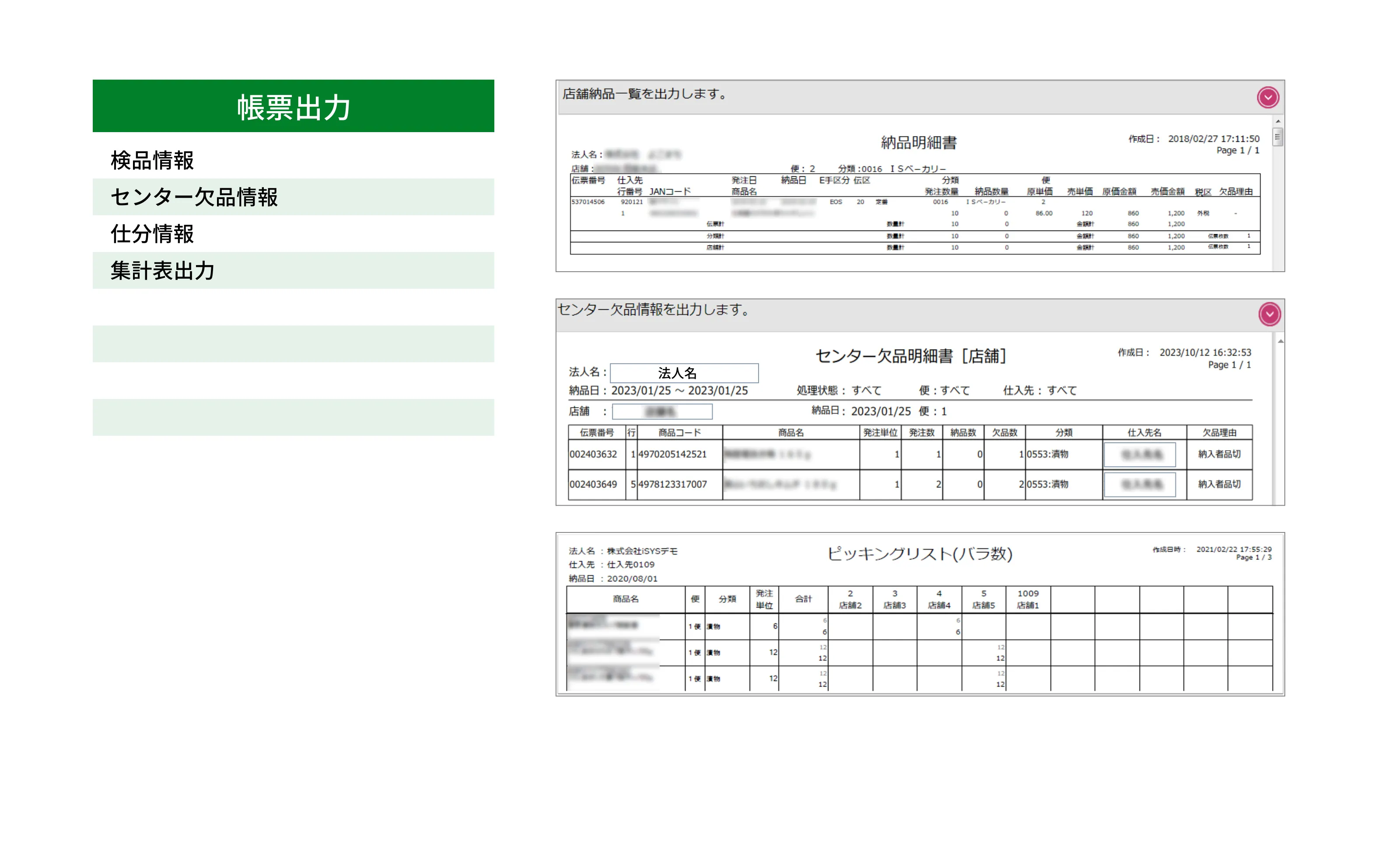Collapse the 店舗納品一覧 panel with pink chevron
Image resolution: width=1378 pixels, height=868 pixels.
click(1268, 97)
